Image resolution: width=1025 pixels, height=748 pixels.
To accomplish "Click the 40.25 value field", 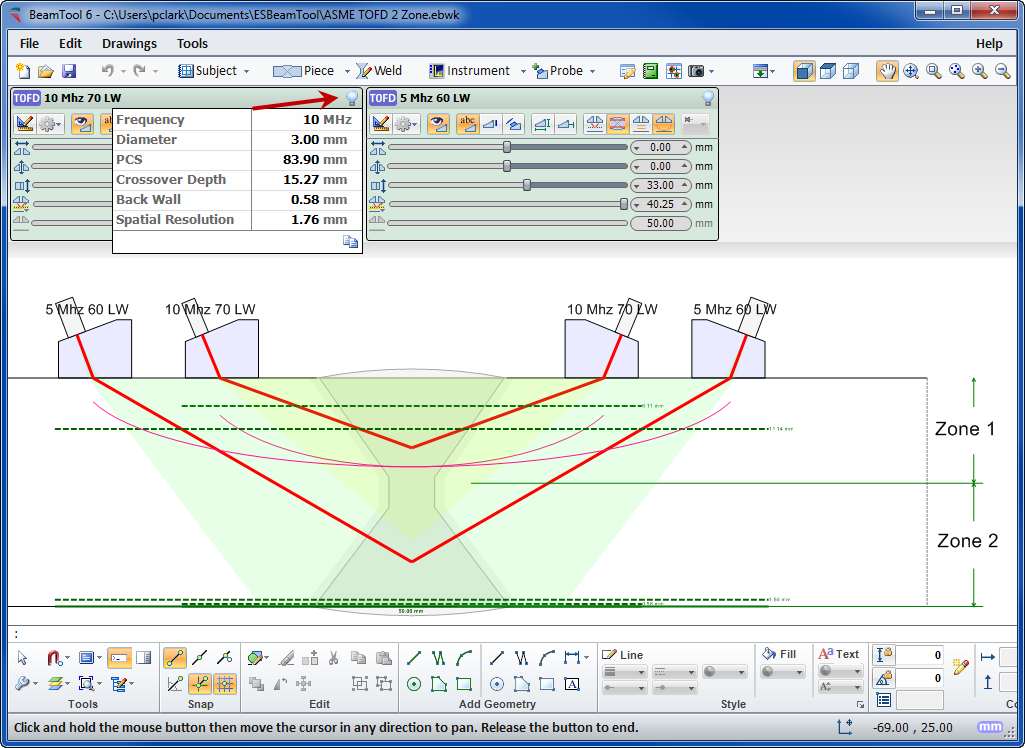I will [660, 204].
